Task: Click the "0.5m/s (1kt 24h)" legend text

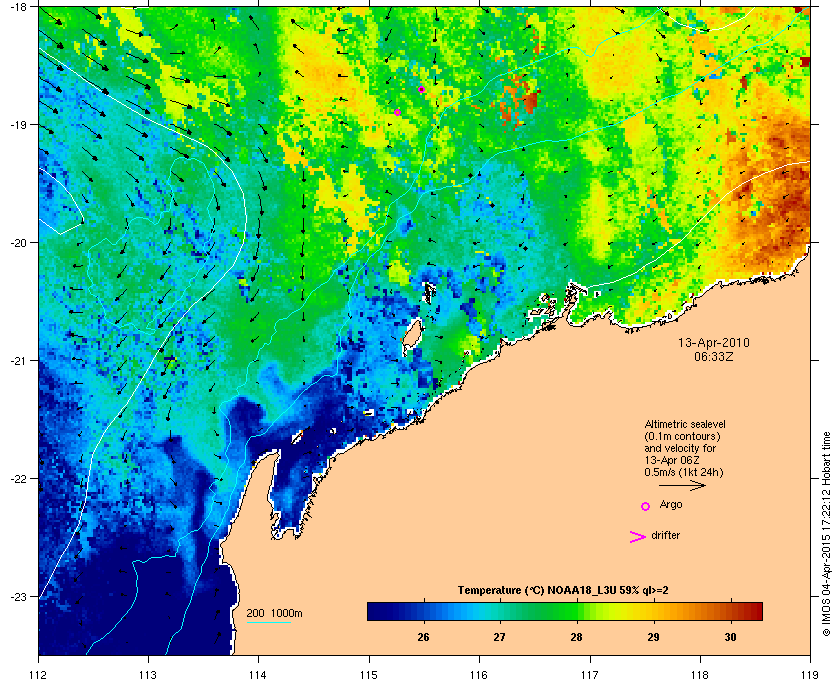Action: [x=684, y=473]
